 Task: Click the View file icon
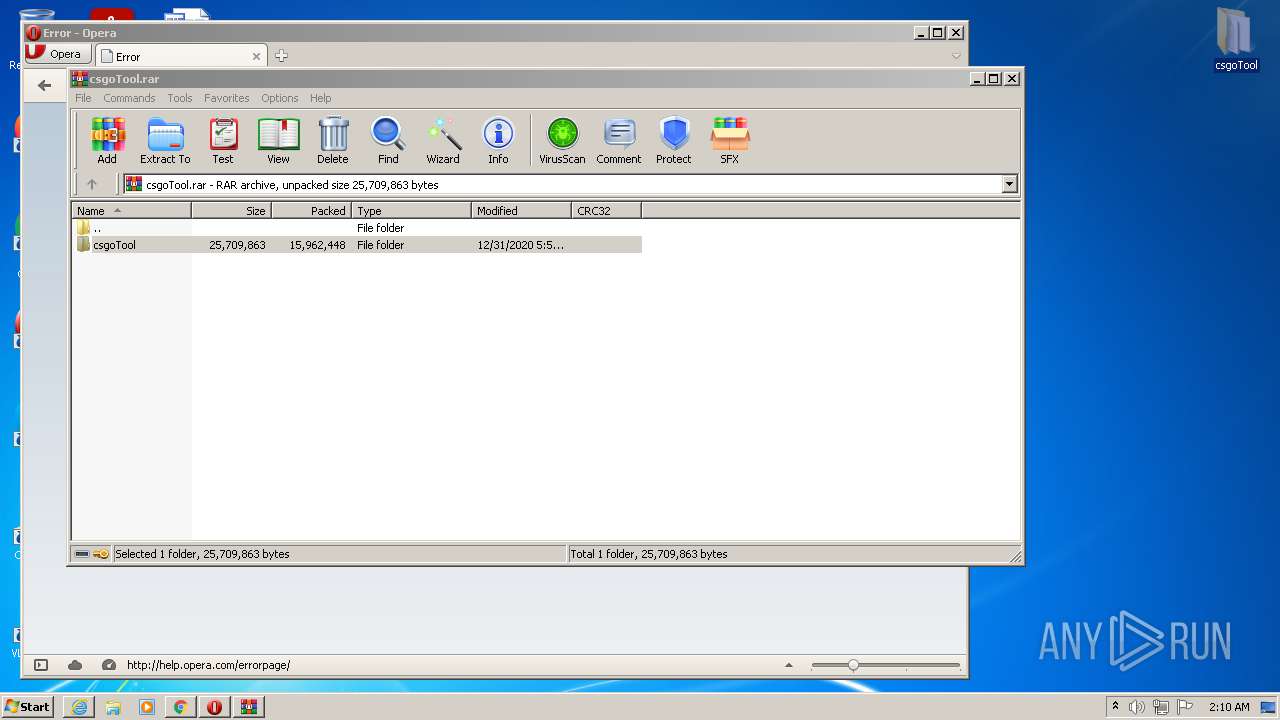click(x=278, y=140)
